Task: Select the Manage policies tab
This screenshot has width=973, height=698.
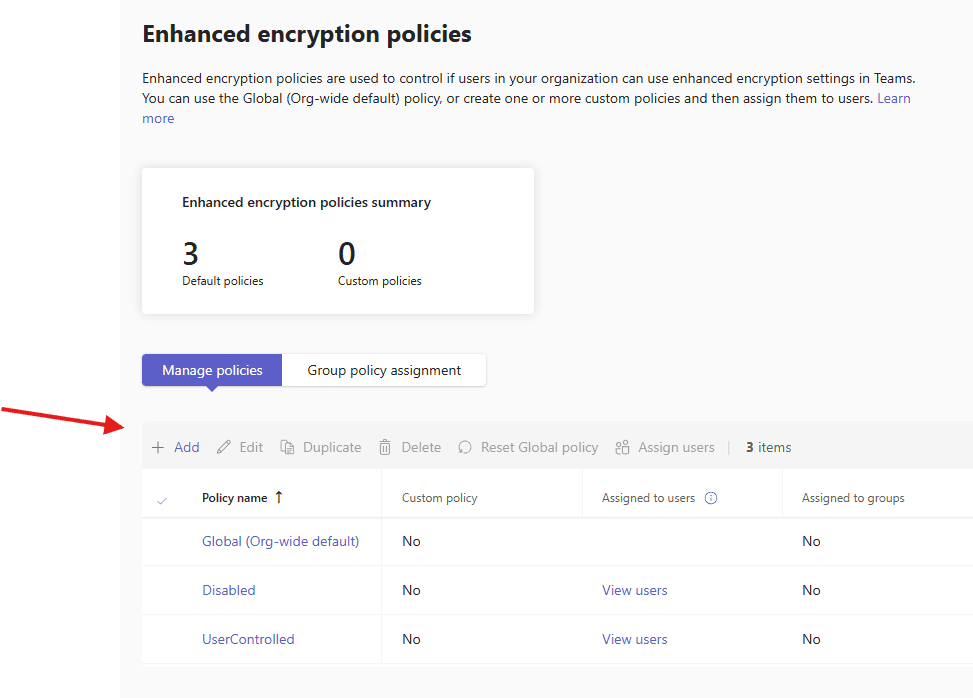Action: pos(212,370)
